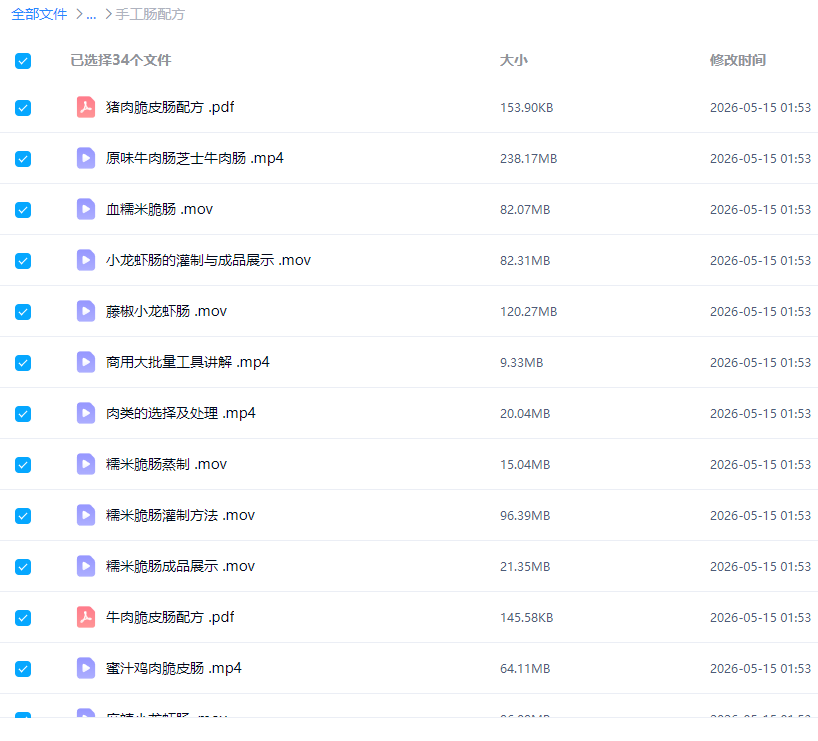Open file 血糯米脆肠 .mov
Screen dimensions: 818x741
[160, 209]
